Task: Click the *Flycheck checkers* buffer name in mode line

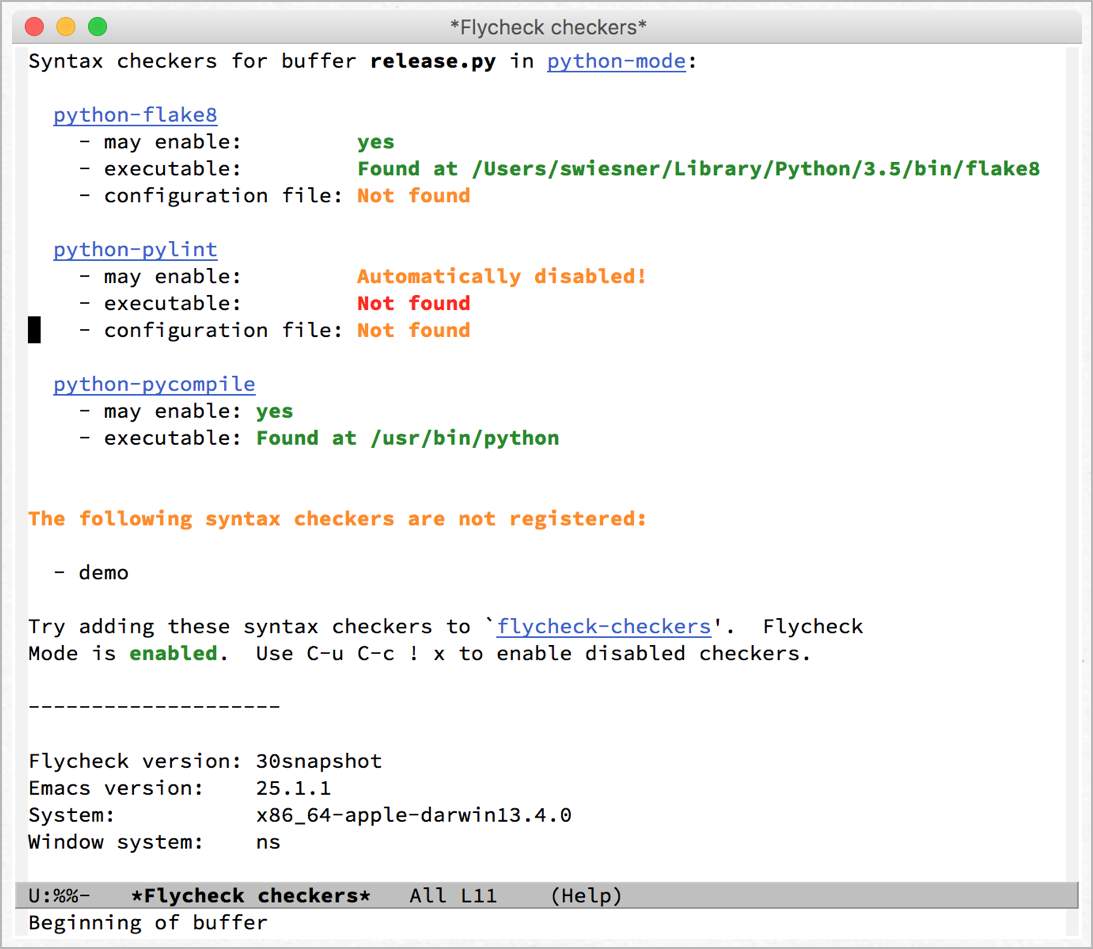Action: (250, 896)
